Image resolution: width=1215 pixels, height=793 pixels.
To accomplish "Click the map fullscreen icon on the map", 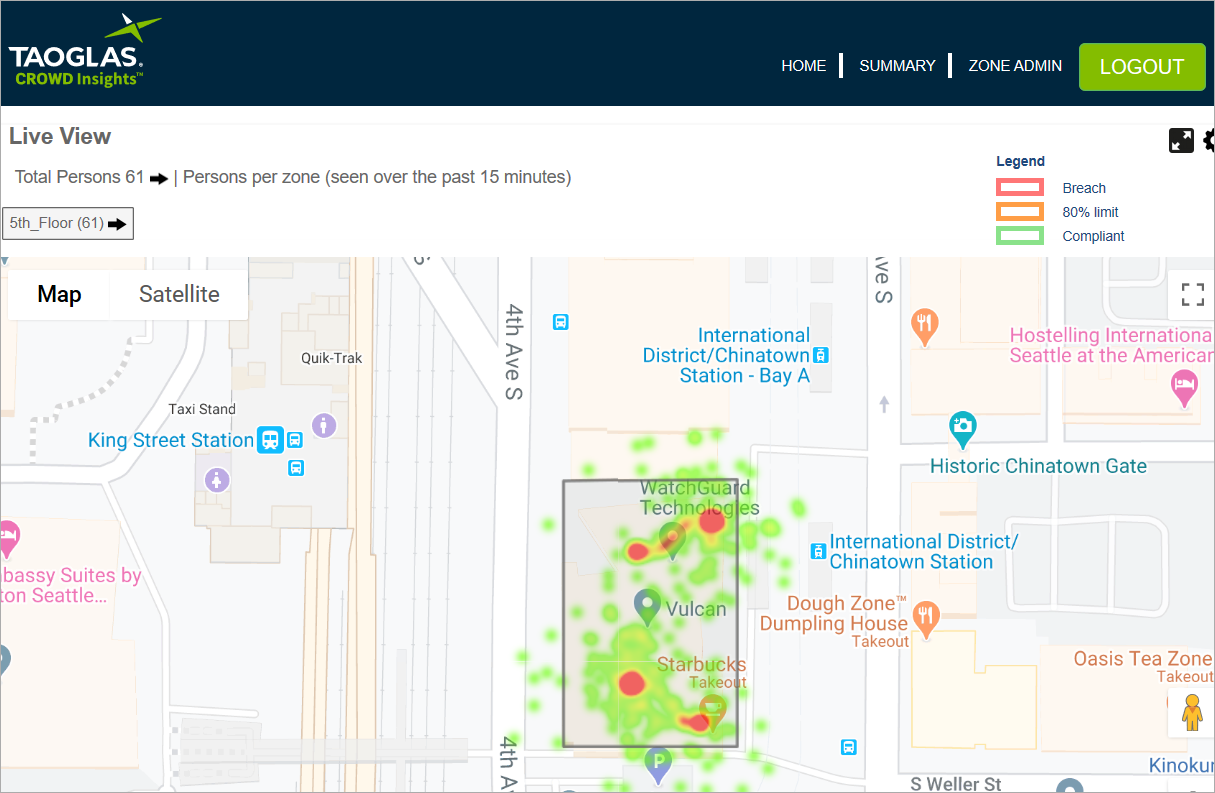I will (x=1192, y=294).
